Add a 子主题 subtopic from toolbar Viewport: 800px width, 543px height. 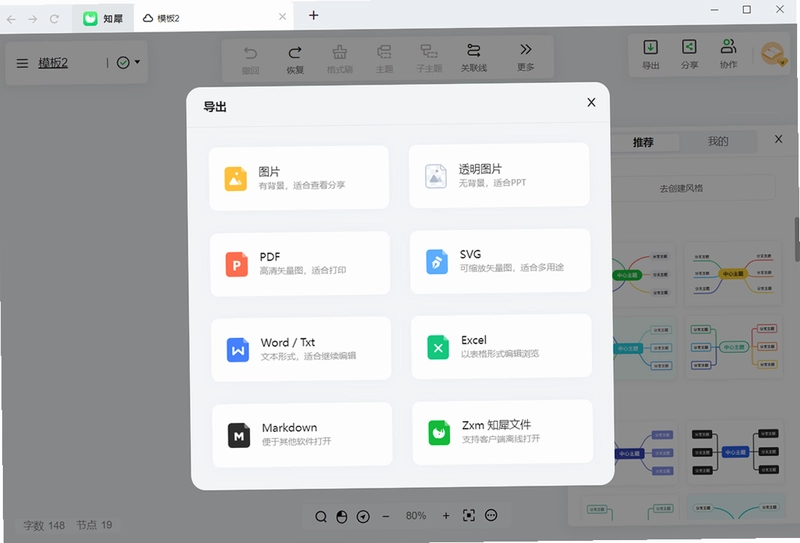[x=429, y=58]
